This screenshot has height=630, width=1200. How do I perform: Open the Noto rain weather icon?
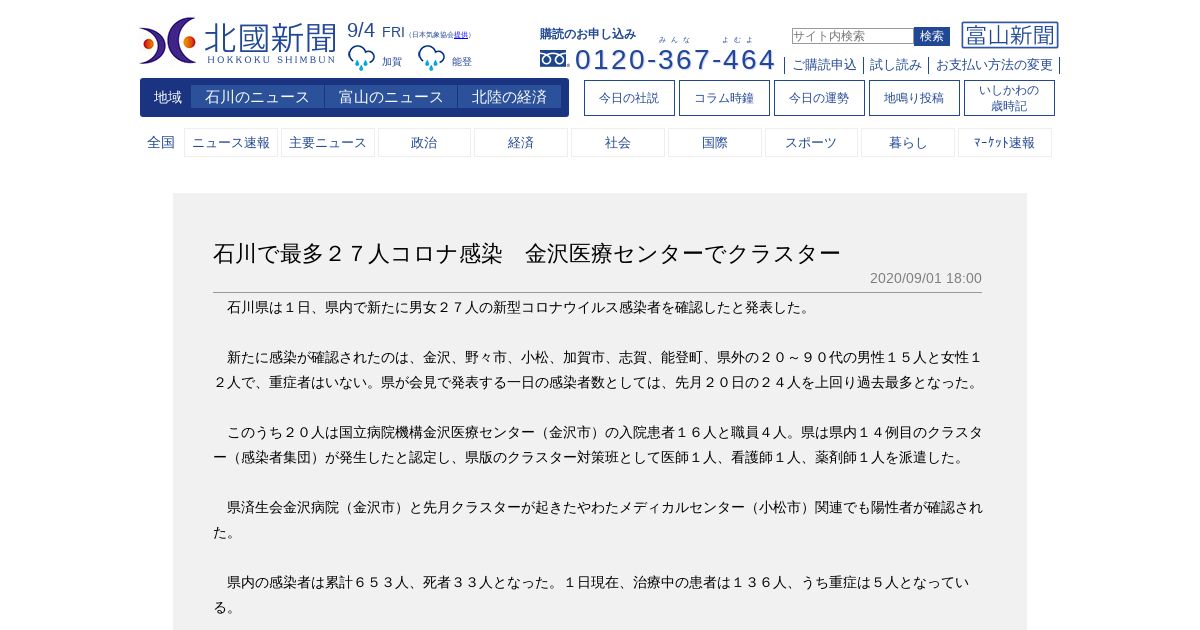(431, 58)
